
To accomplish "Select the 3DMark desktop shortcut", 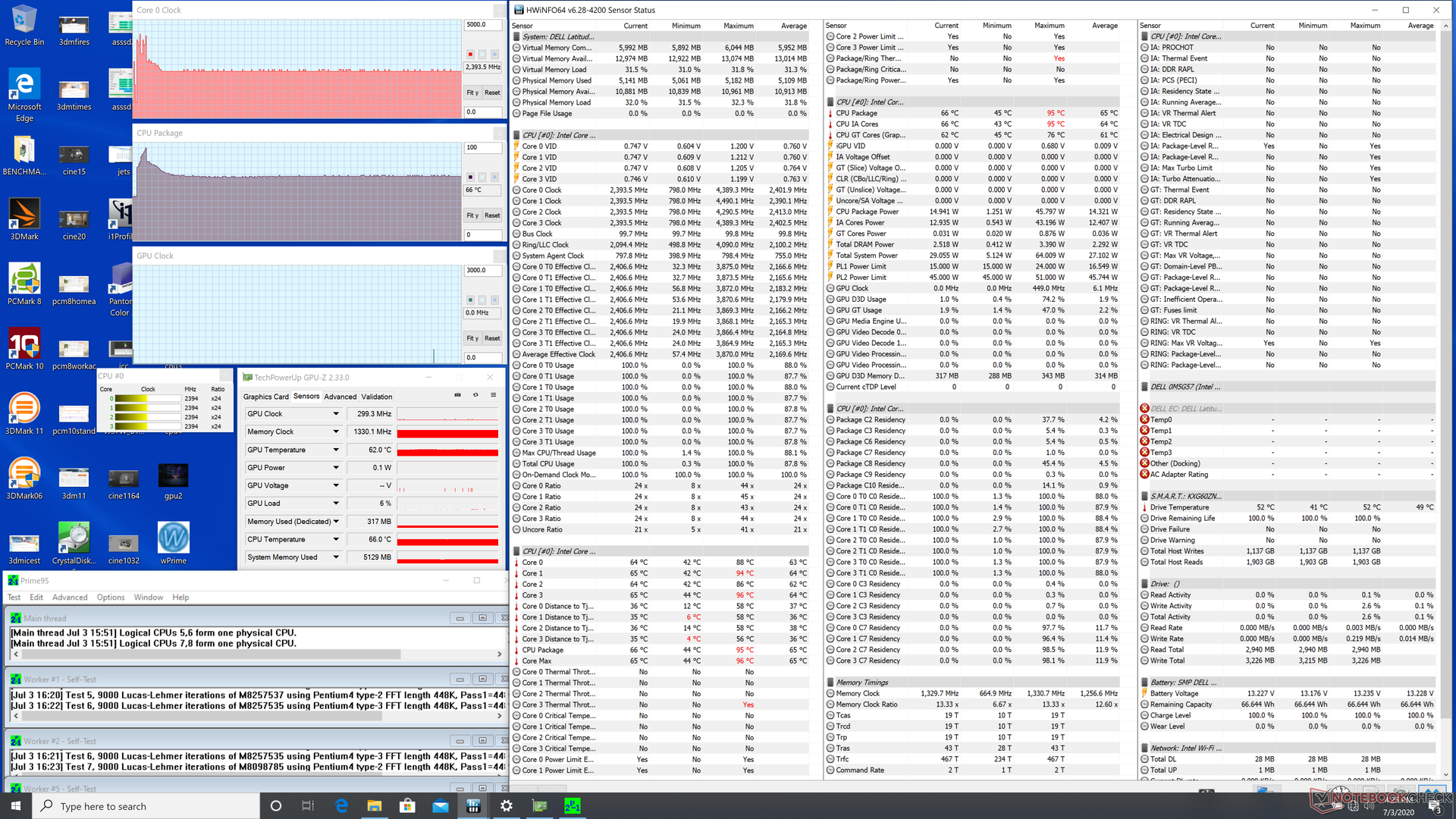I will point(24,220).
